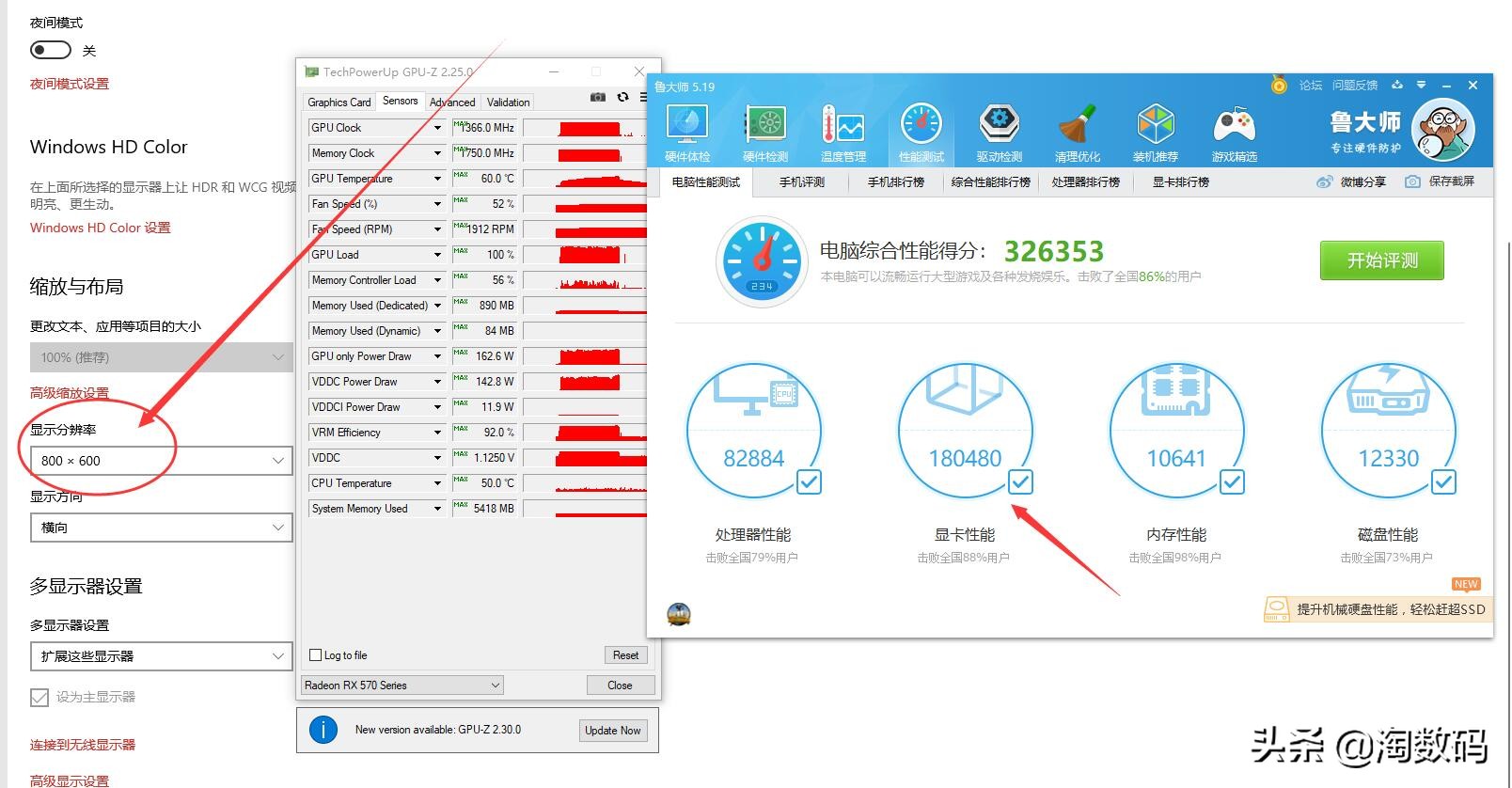Switch to the Advanced tab in GPU-Z

(x=452, y=102)
